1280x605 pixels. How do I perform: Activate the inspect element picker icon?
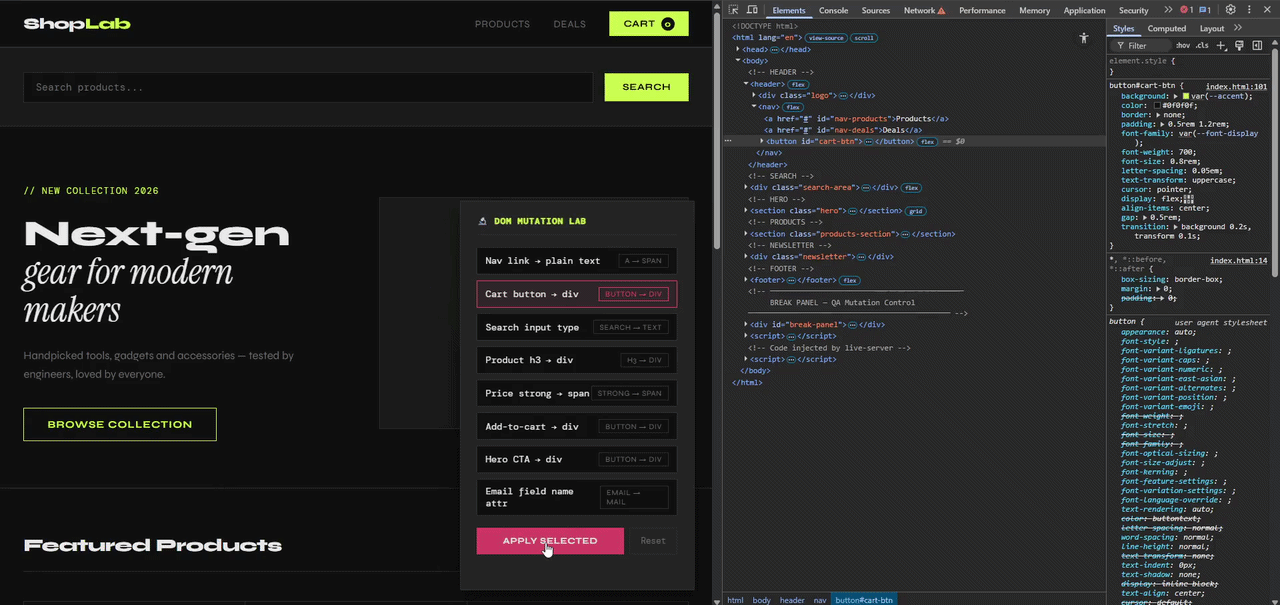pos(733,10)
